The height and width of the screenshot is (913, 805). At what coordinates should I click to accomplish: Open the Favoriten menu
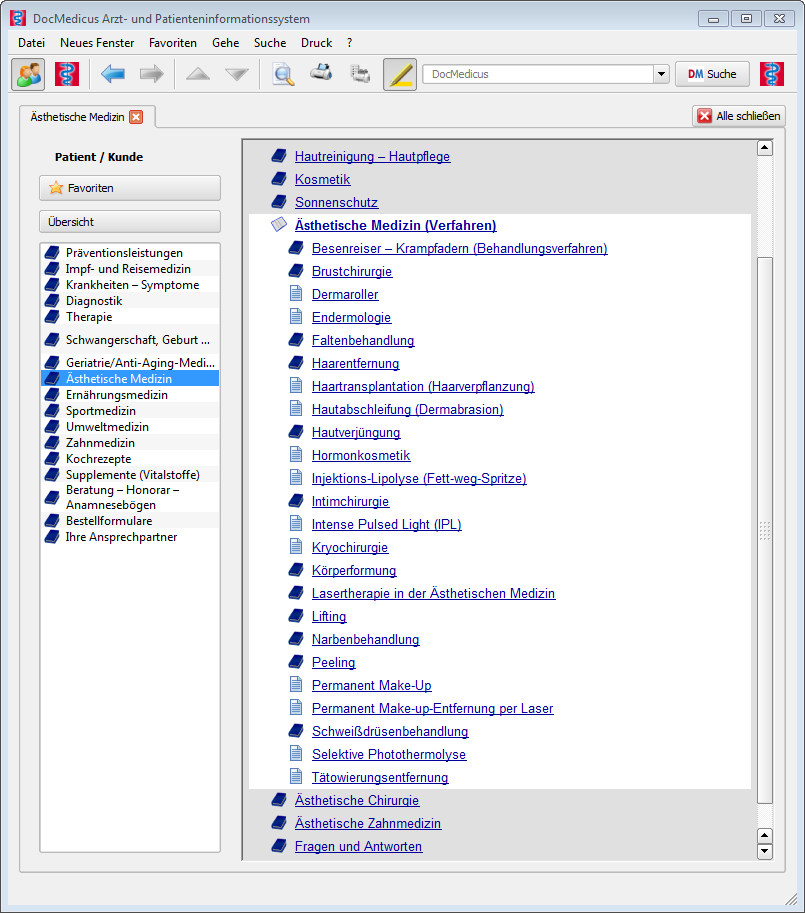click(173, 43)
